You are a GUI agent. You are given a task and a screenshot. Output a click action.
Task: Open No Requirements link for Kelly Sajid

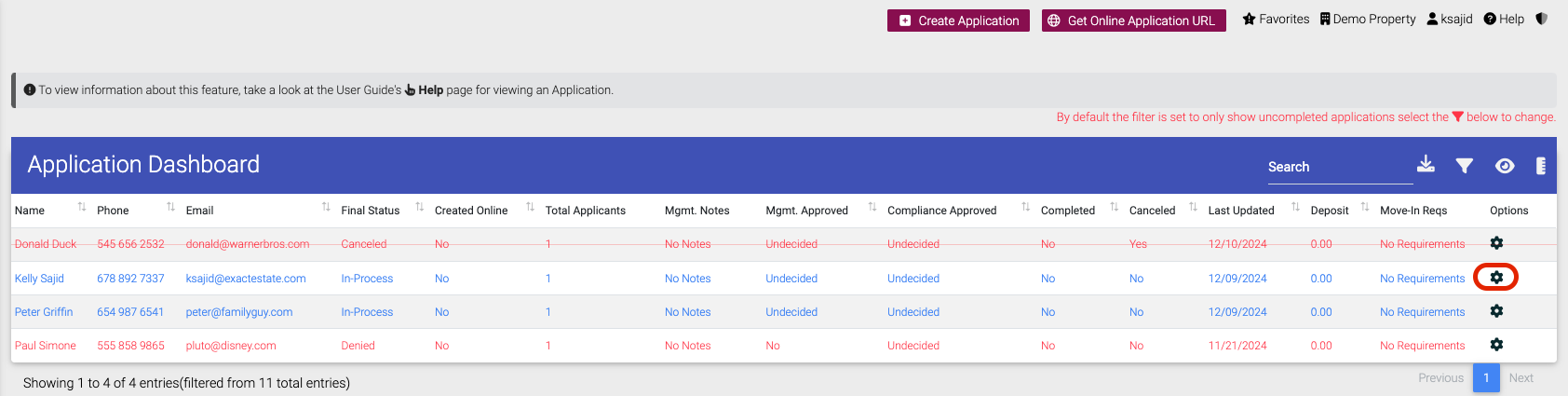(x=1422, y=279)
